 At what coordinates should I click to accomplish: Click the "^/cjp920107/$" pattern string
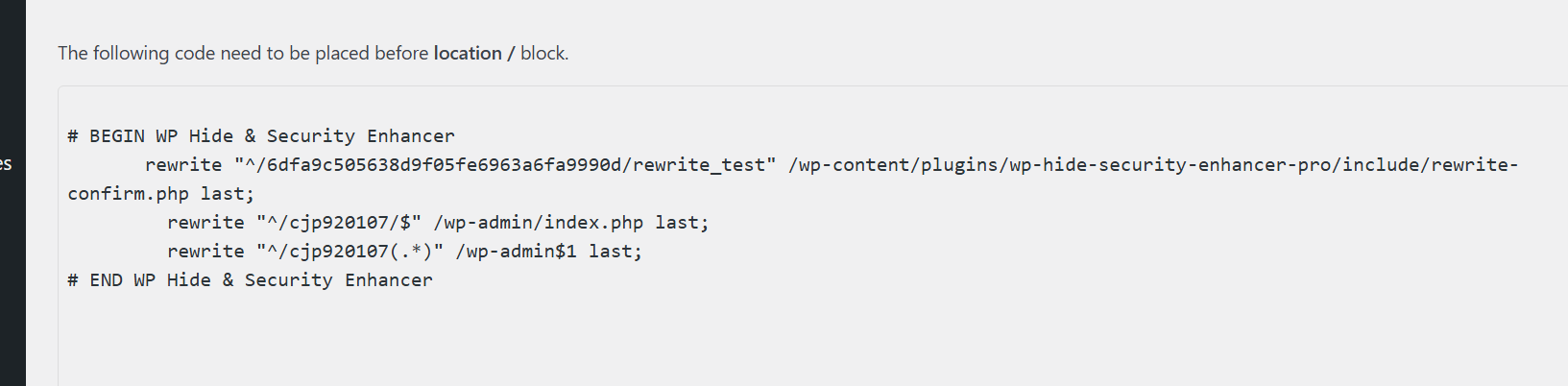coord(339,223)
